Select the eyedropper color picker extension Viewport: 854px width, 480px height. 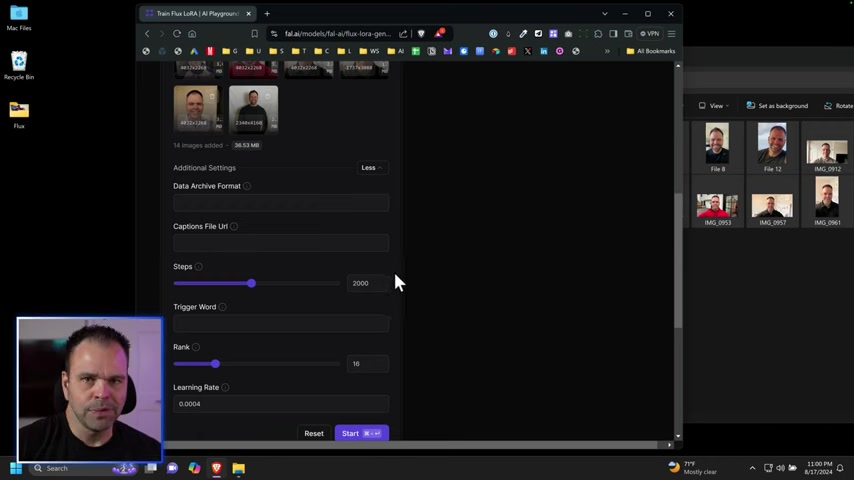point(523,34)
